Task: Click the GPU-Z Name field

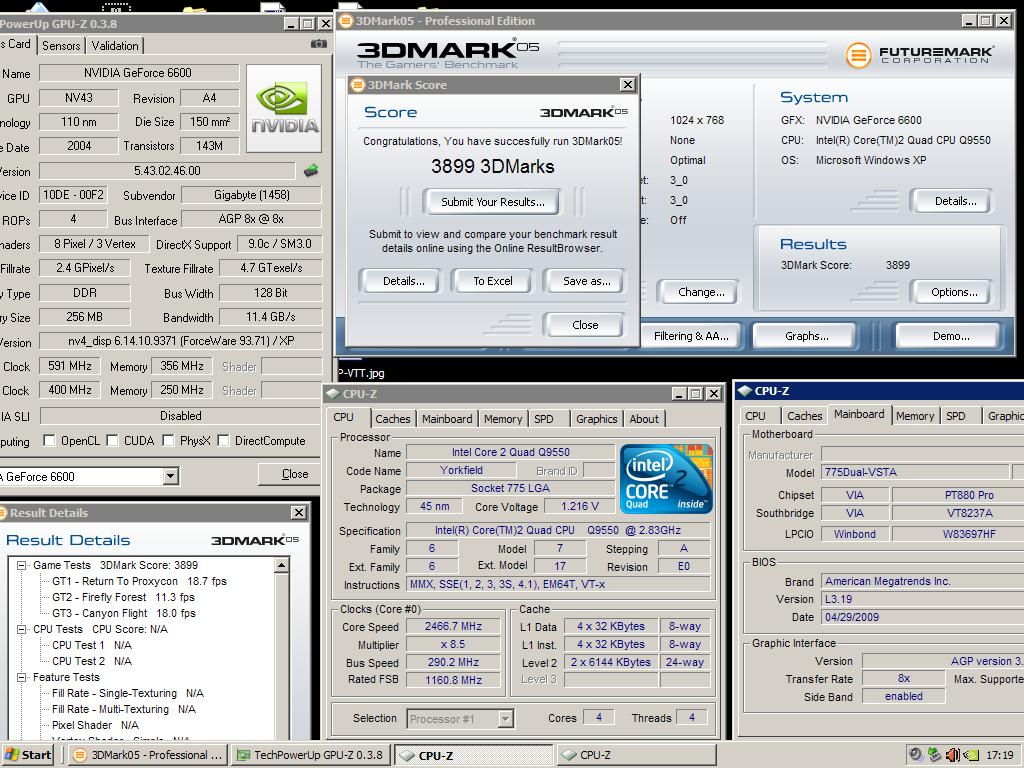Action: coord(138,72)
